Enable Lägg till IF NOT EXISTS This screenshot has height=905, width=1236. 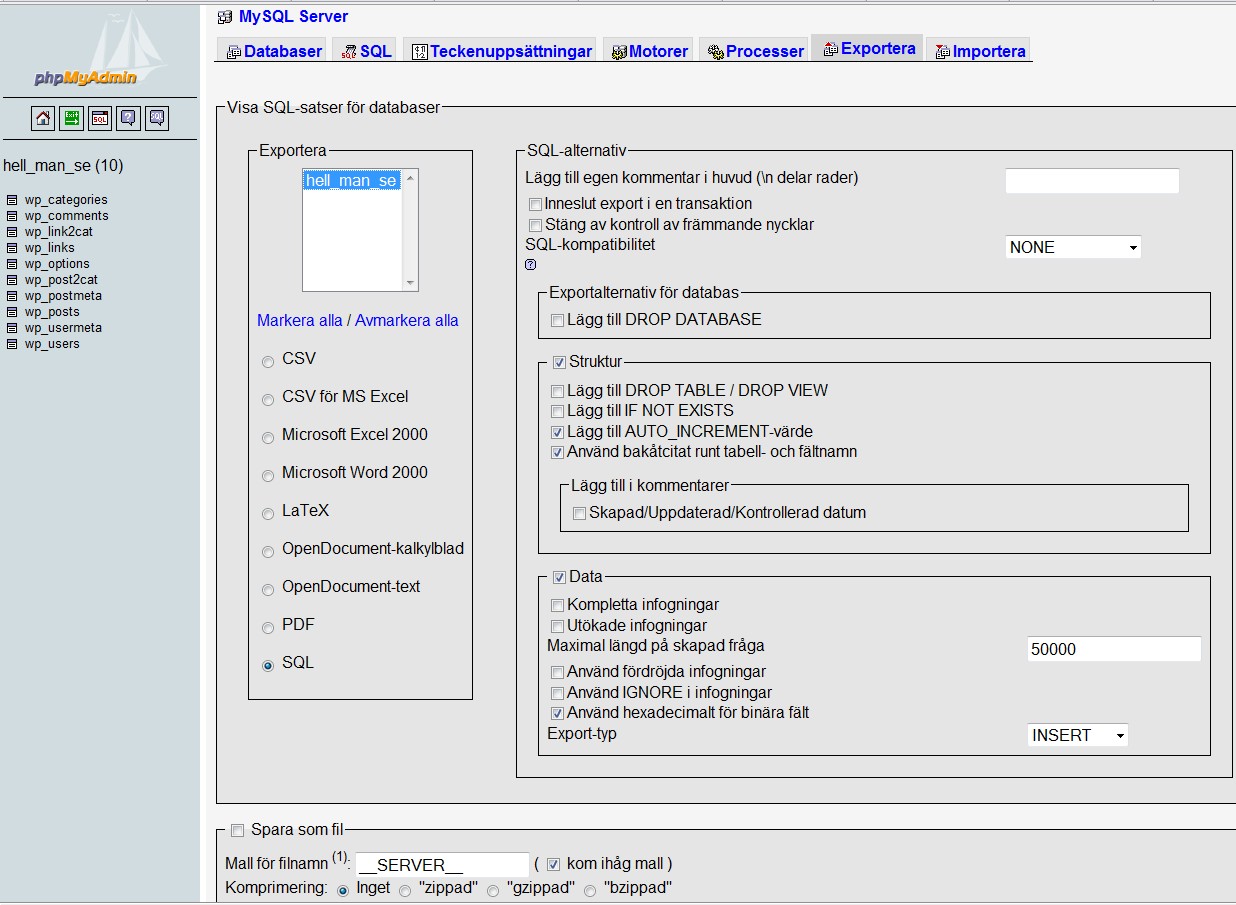(x=558, y=412)
